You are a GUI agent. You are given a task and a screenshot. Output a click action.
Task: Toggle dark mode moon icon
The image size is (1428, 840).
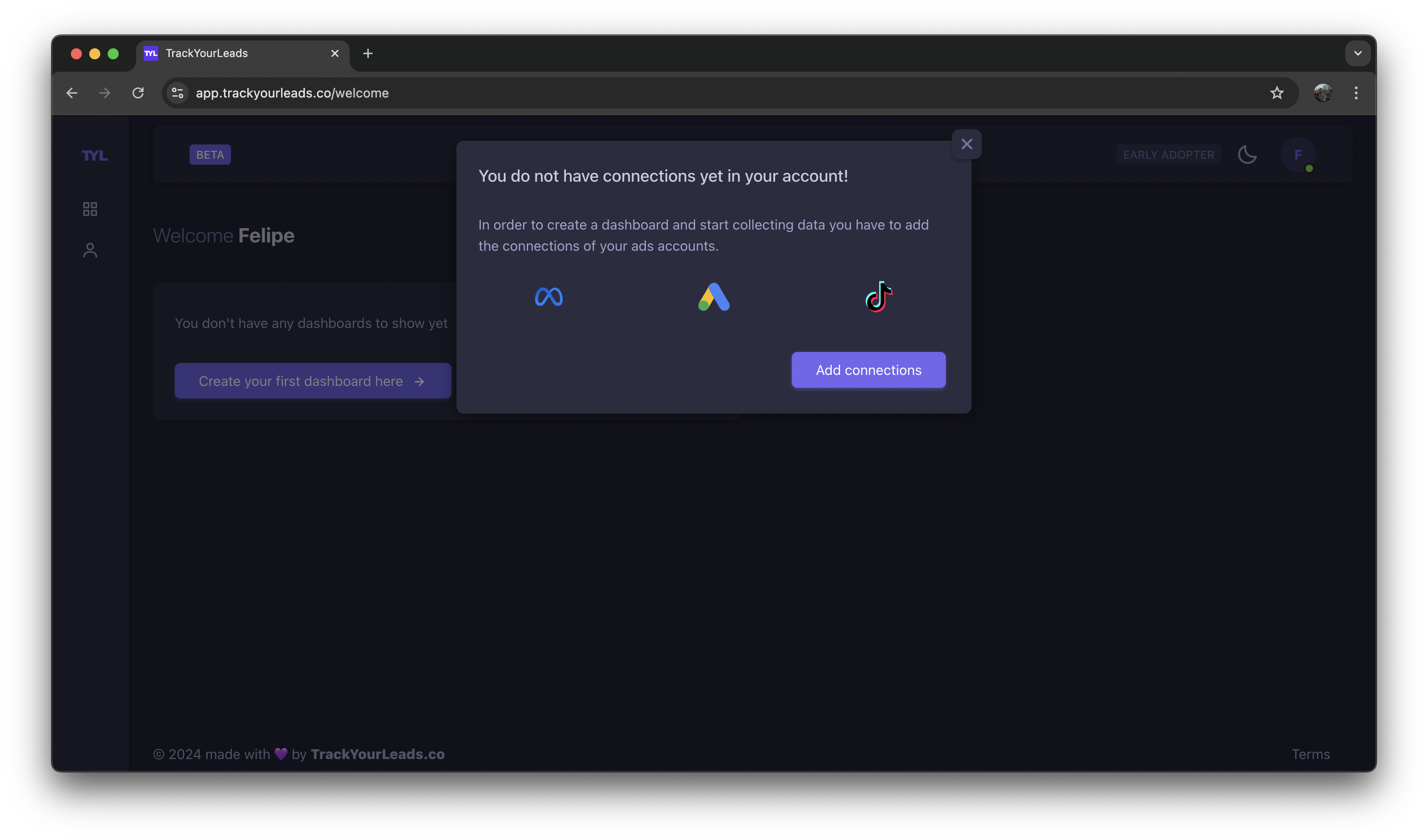tap(1247, 155)
